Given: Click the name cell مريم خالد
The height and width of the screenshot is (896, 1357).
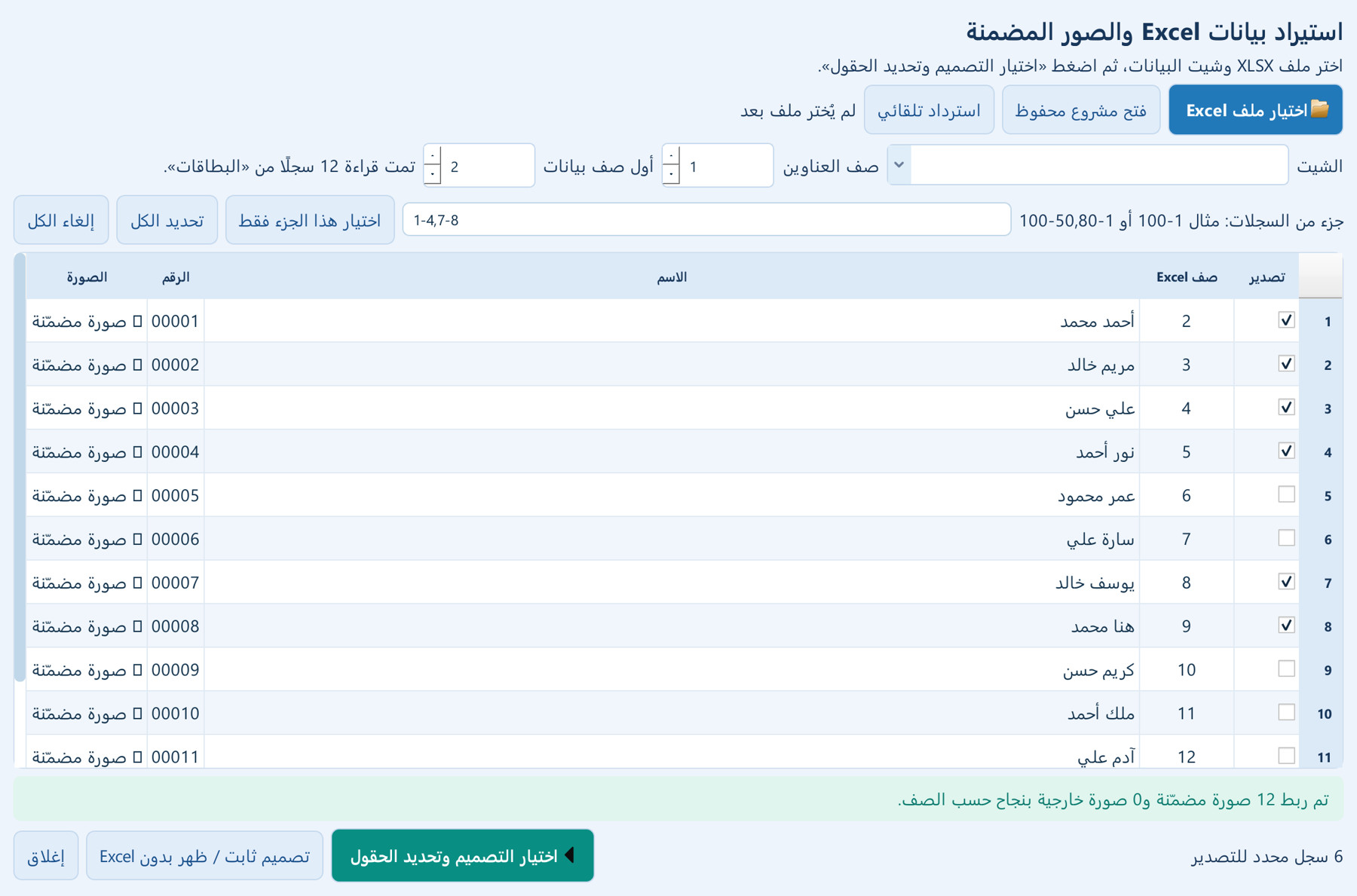Looking at the screenshot, I should coord(672,365).
